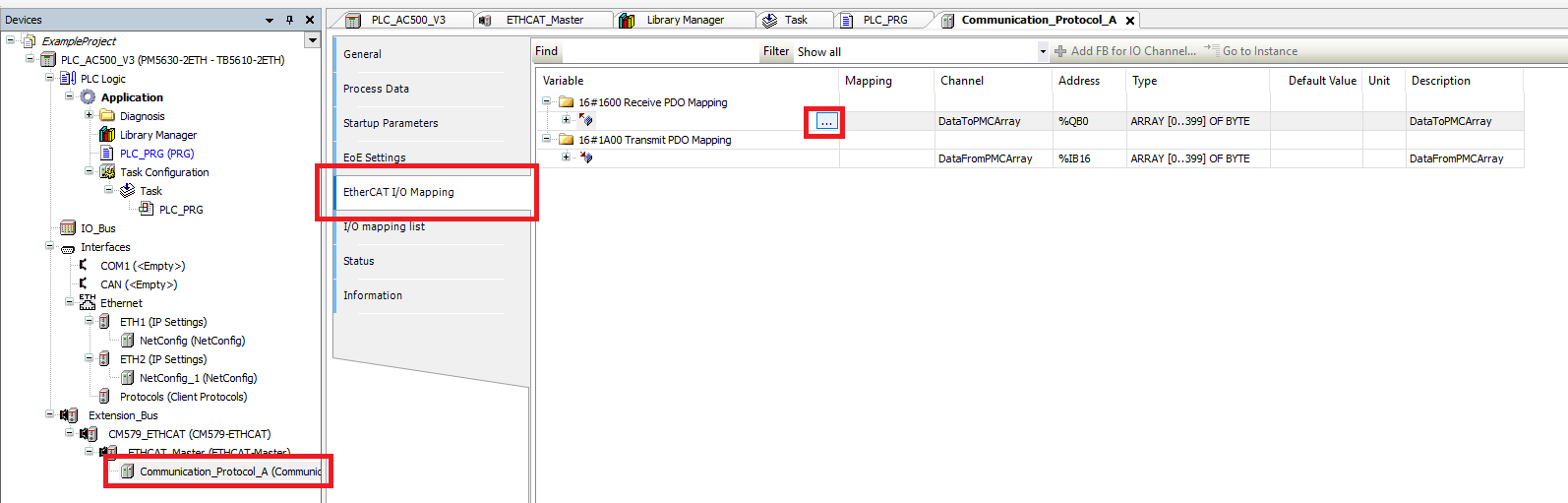The height and width of the screenshot is (503, 1568).
Task: Close the Communication_Protocol_A tab
Action: [x=1130, y=21]
